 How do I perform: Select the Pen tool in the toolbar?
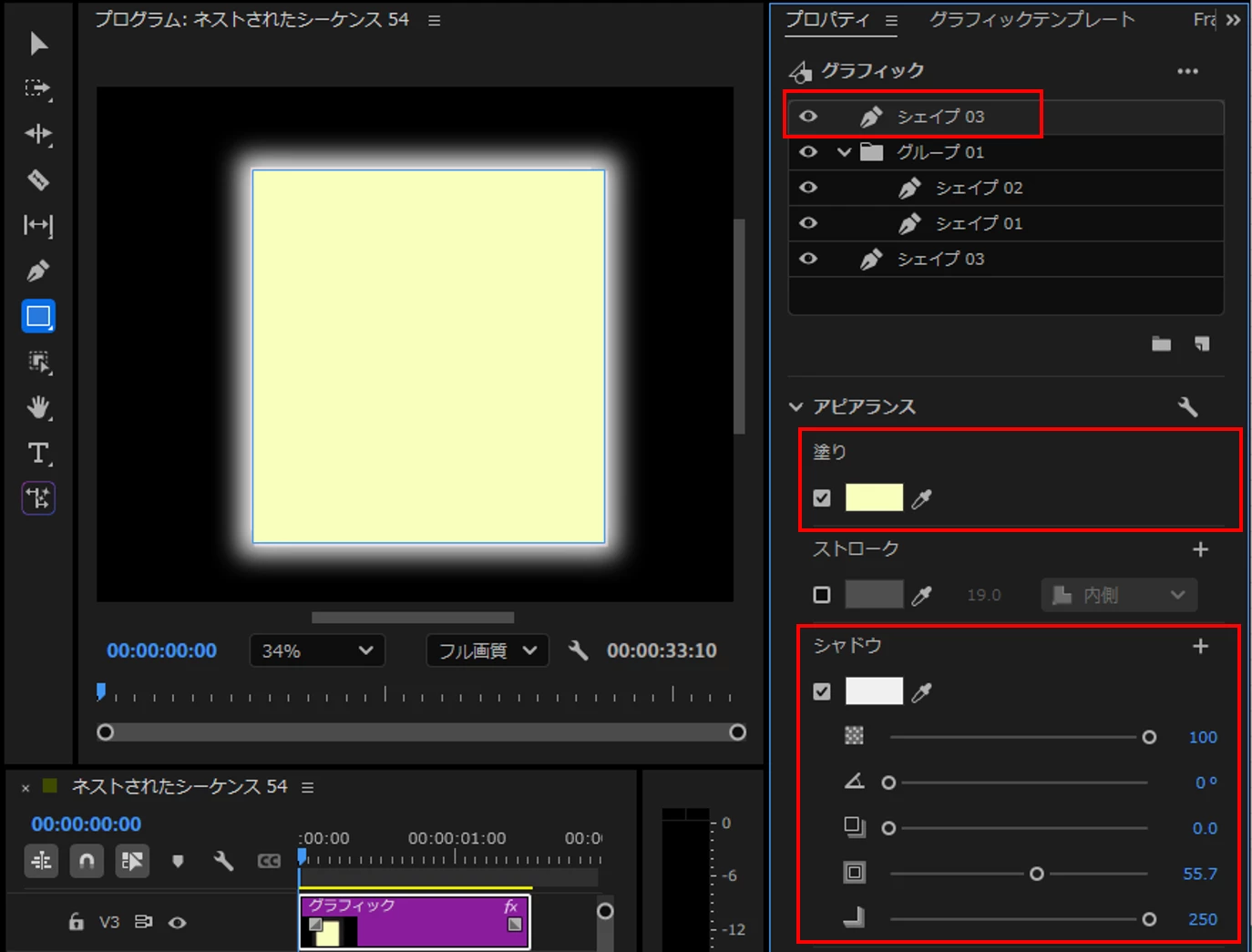pos(38,271)
